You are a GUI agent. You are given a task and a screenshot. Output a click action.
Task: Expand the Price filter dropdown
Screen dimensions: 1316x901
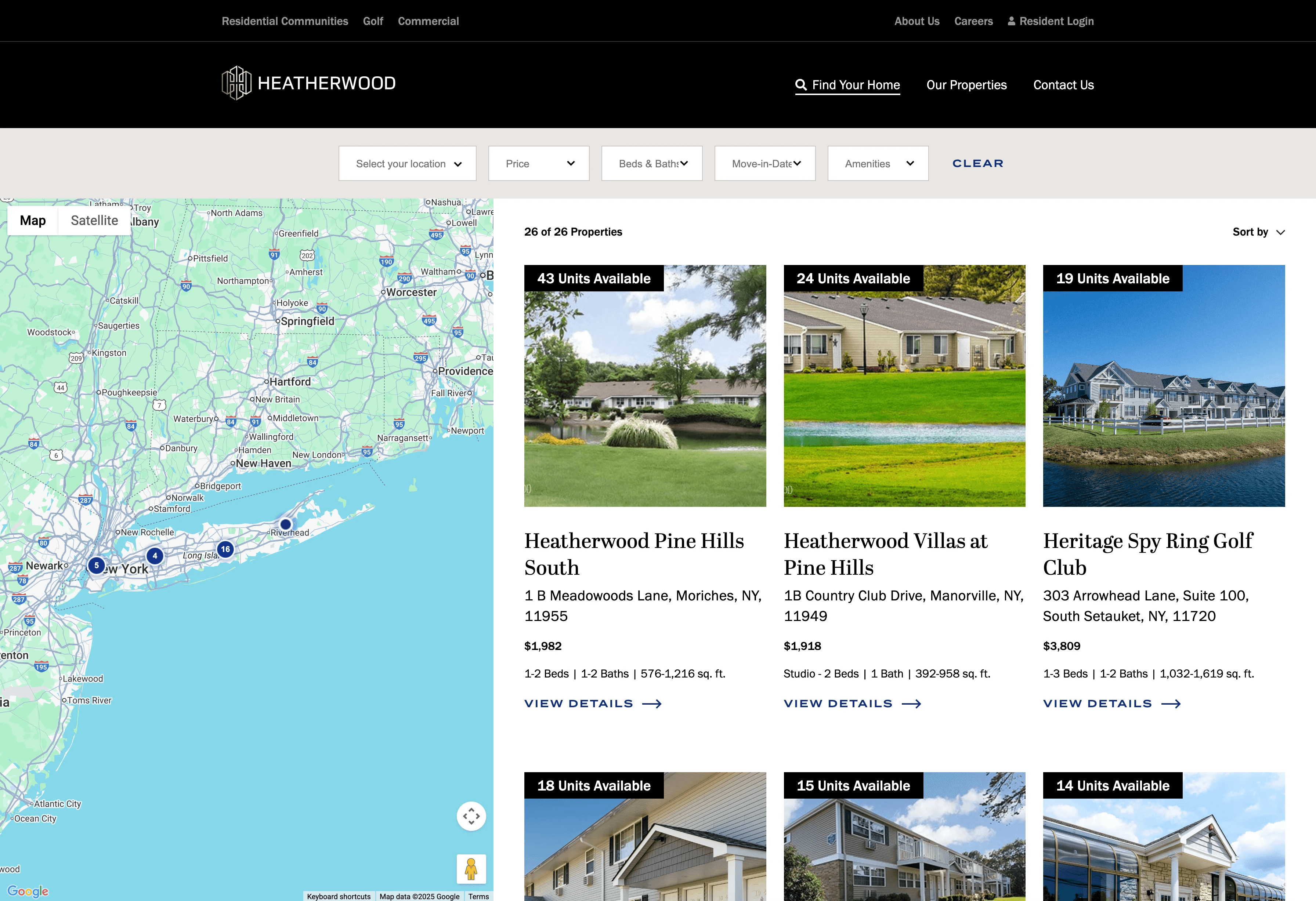(x=539, y=164)
